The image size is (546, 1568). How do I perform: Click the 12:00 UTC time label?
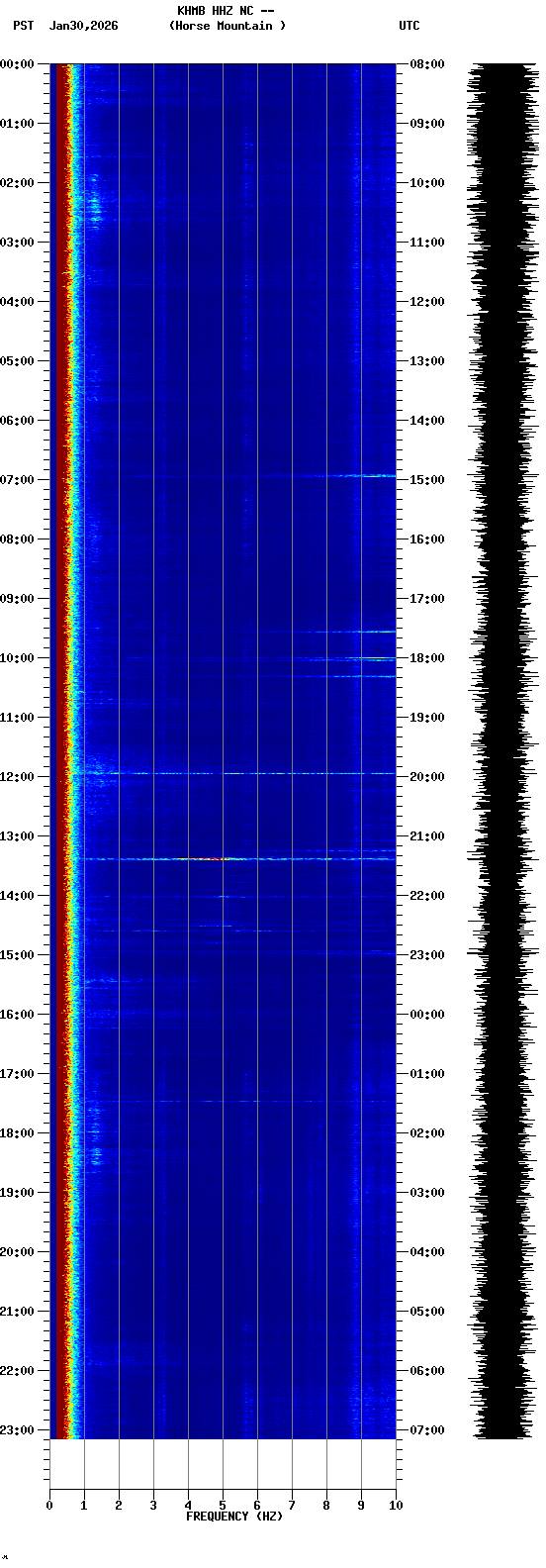[x=427, y=302]
